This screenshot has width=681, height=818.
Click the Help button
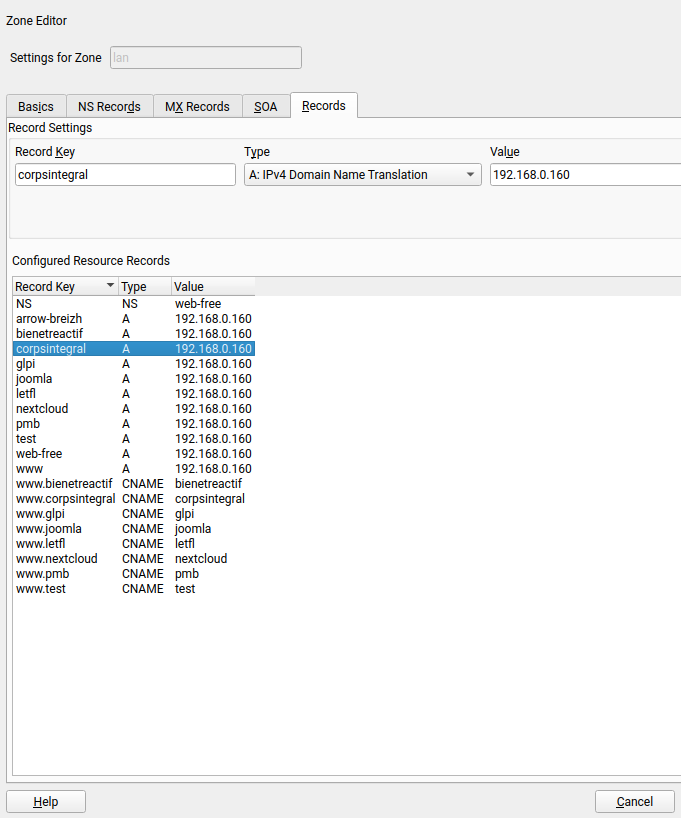pos(46,801)
